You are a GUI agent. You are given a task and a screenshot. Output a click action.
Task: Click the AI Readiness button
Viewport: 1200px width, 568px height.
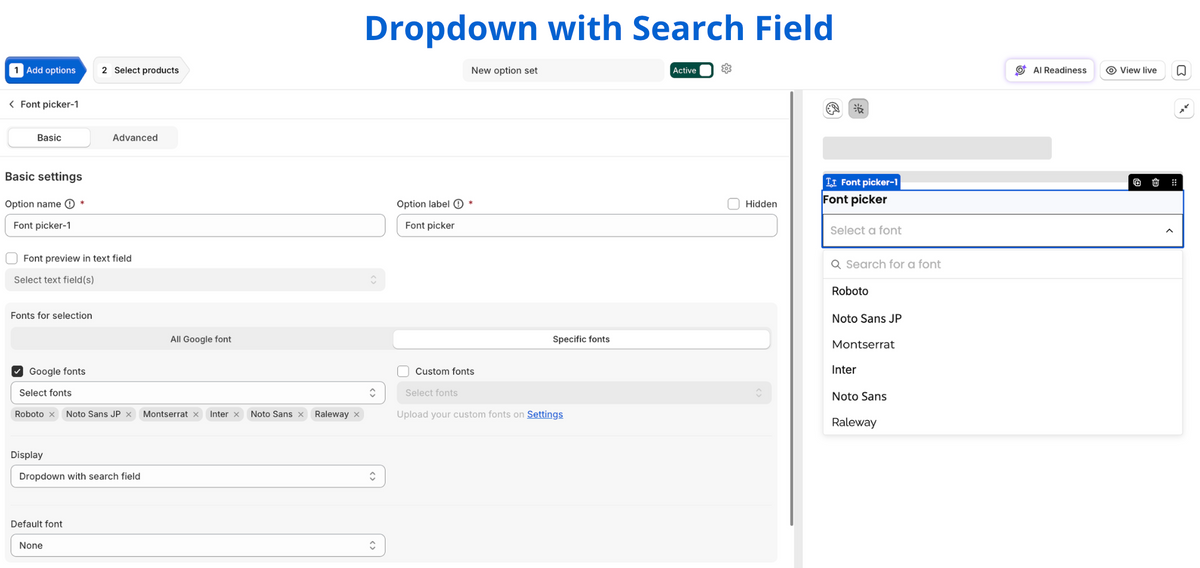(1050, 70)
